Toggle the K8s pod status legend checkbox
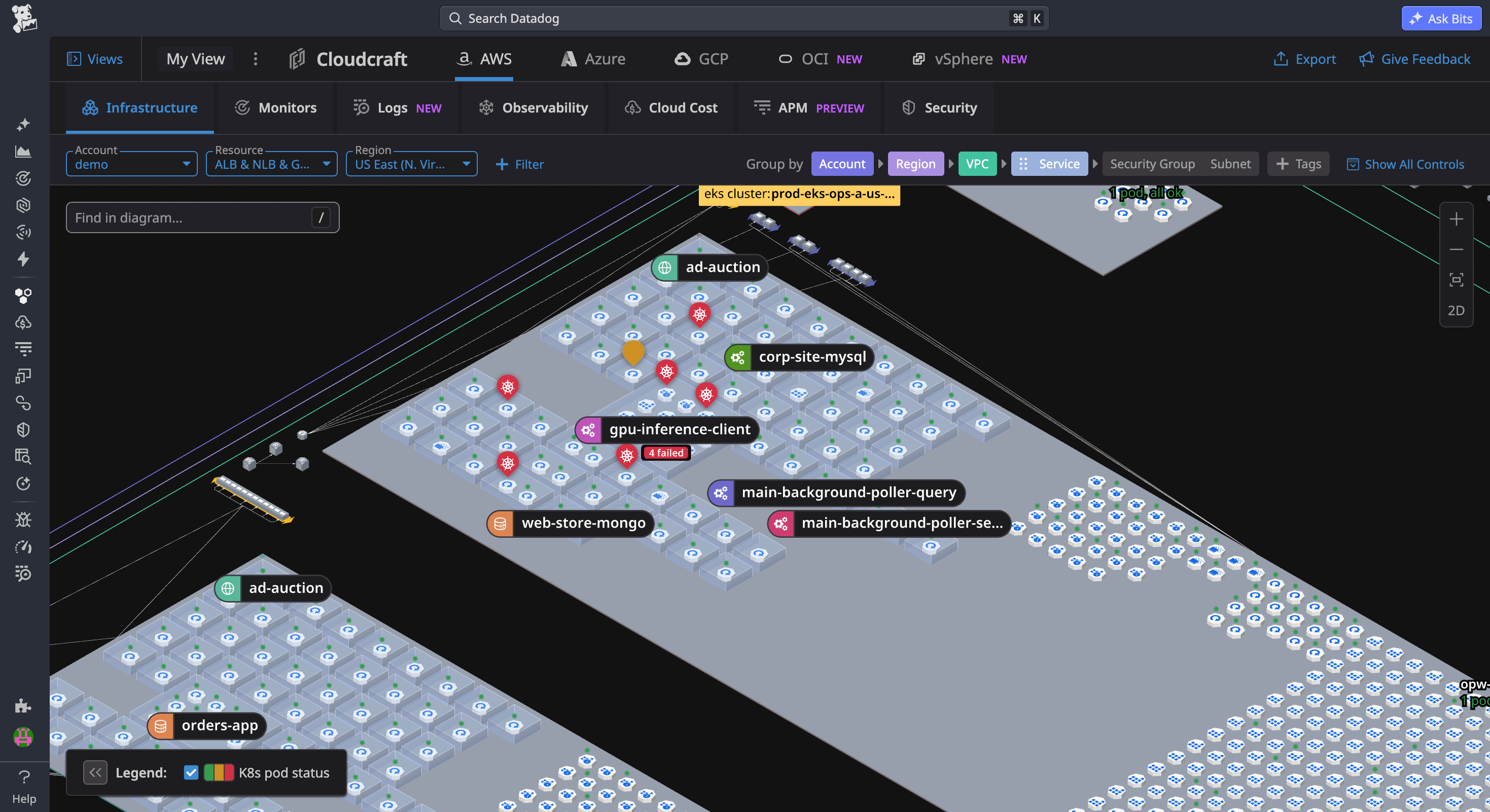 191,772
